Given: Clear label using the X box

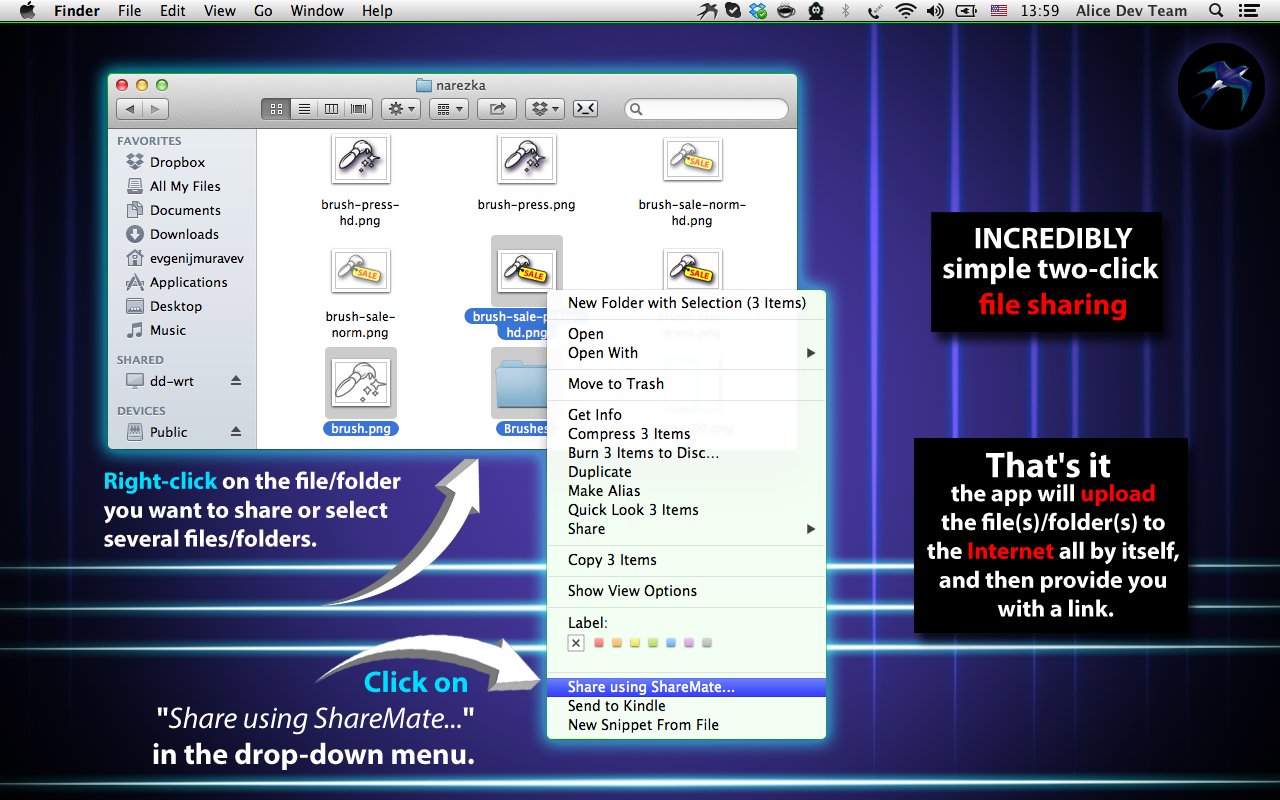Looking at the screenshot, I should (x=576, y=643).
